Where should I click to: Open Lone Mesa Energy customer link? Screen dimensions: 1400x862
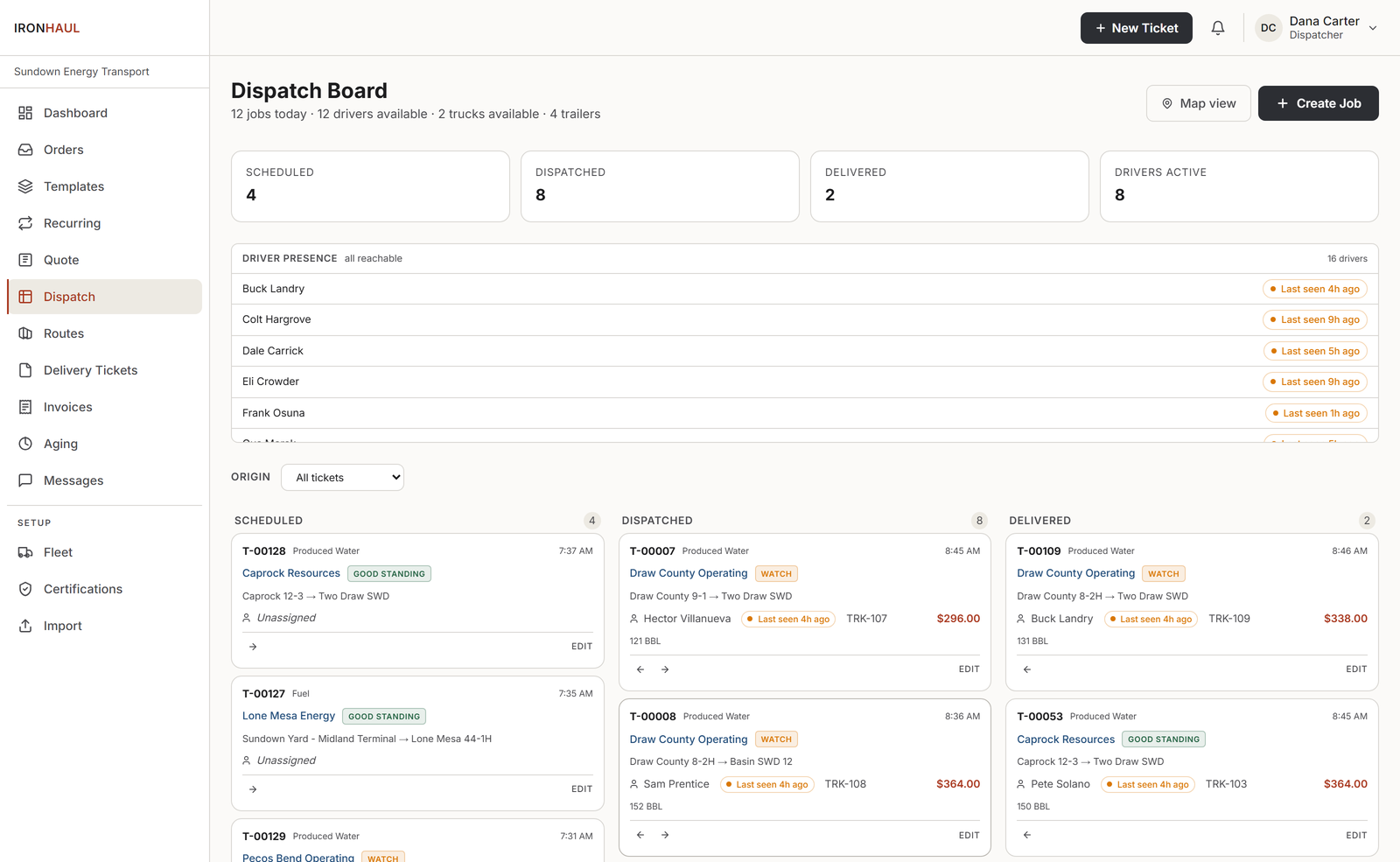click(289, 716)
